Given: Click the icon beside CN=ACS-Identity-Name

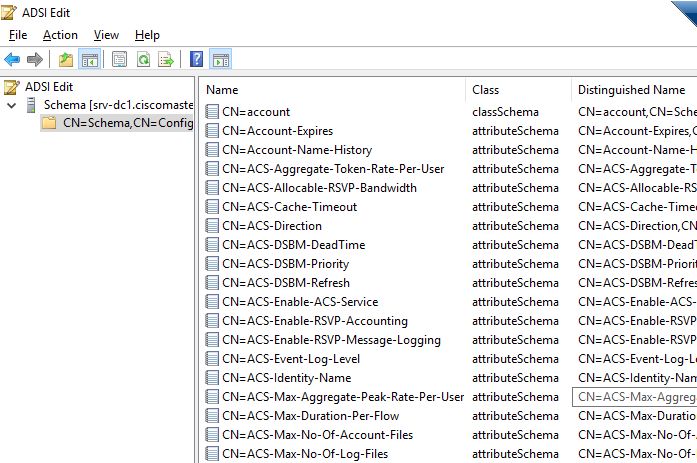Looking at the screenshot, I should pos(212,378).
